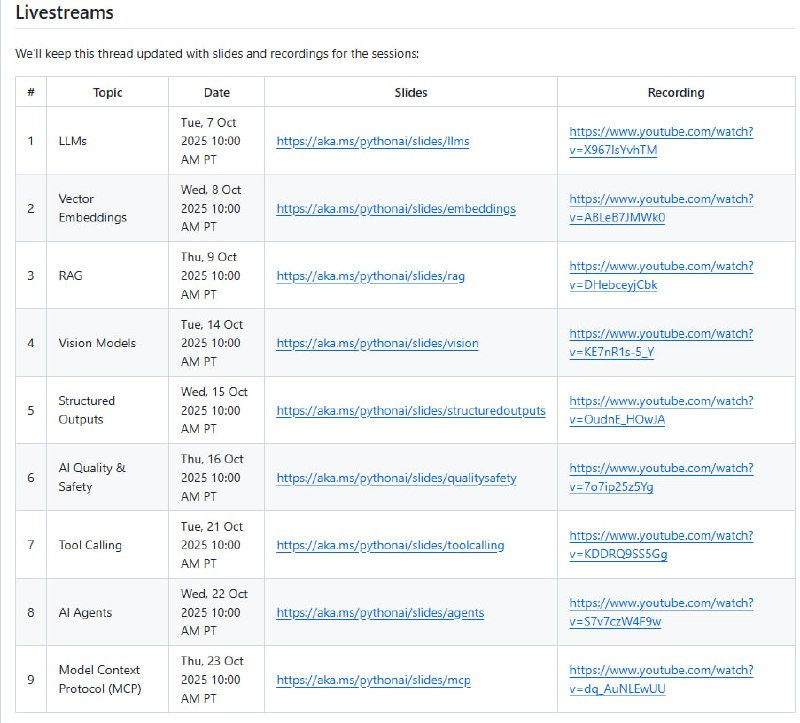Image resolution: width=800 pixels, height=723 pixels.
Task: Open the qualitysafety slides link
Action: (x=396, y=478)
